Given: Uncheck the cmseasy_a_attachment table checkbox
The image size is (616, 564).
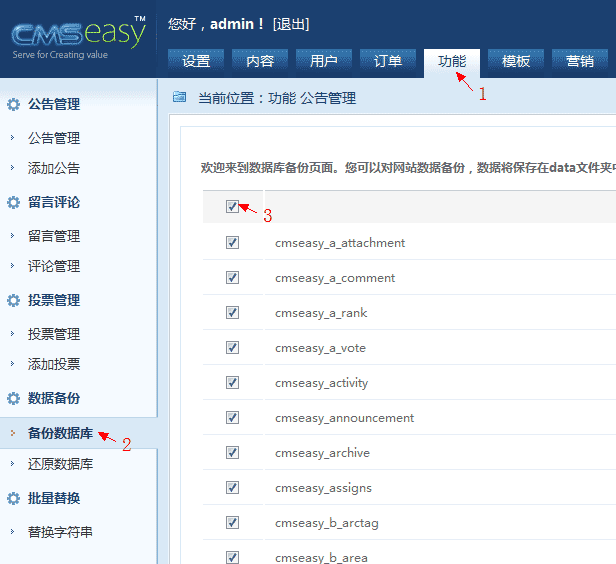Looking at the screenshot, I should pyautogui.click(x=232, y=243).
